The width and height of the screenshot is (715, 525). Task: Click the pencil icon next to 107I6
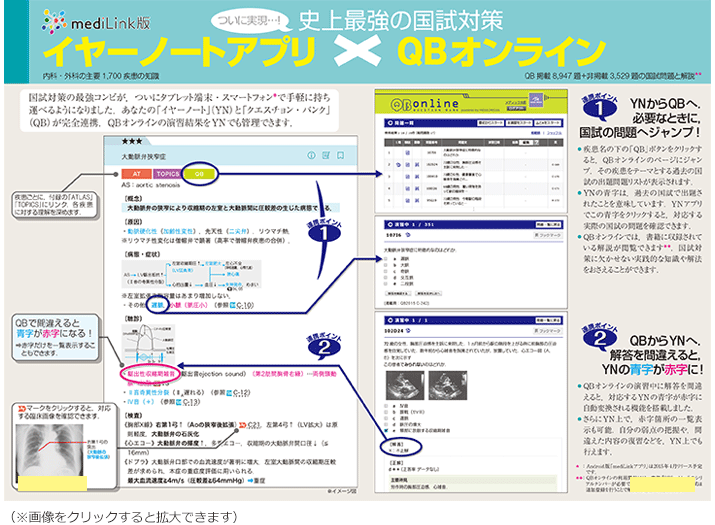(408, 235)
